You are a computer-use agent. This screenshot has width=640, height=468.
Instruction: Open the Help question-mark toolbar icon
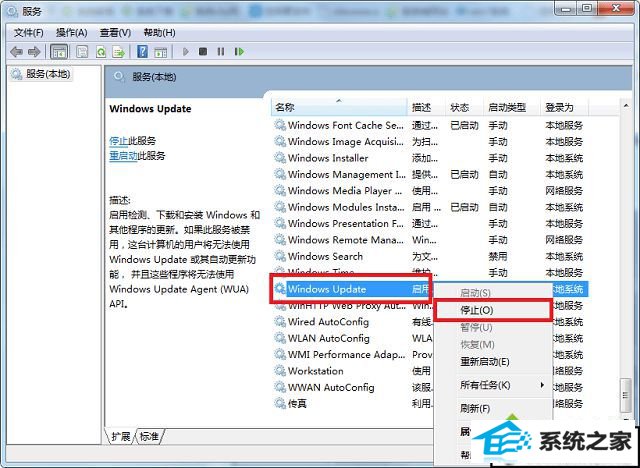click(142, 52)
